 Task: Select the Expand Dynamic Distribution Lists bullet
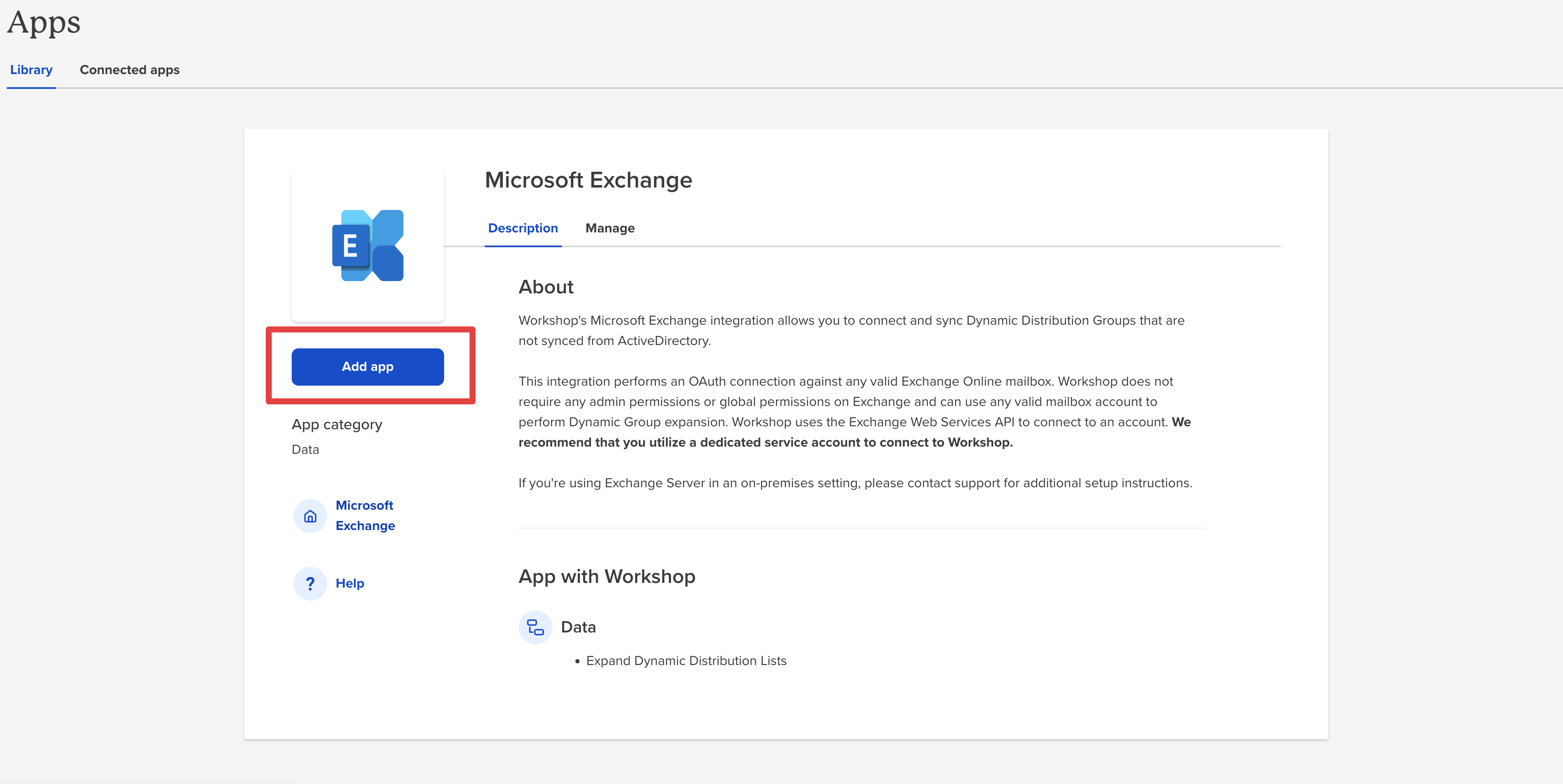(x=686, y=661)
